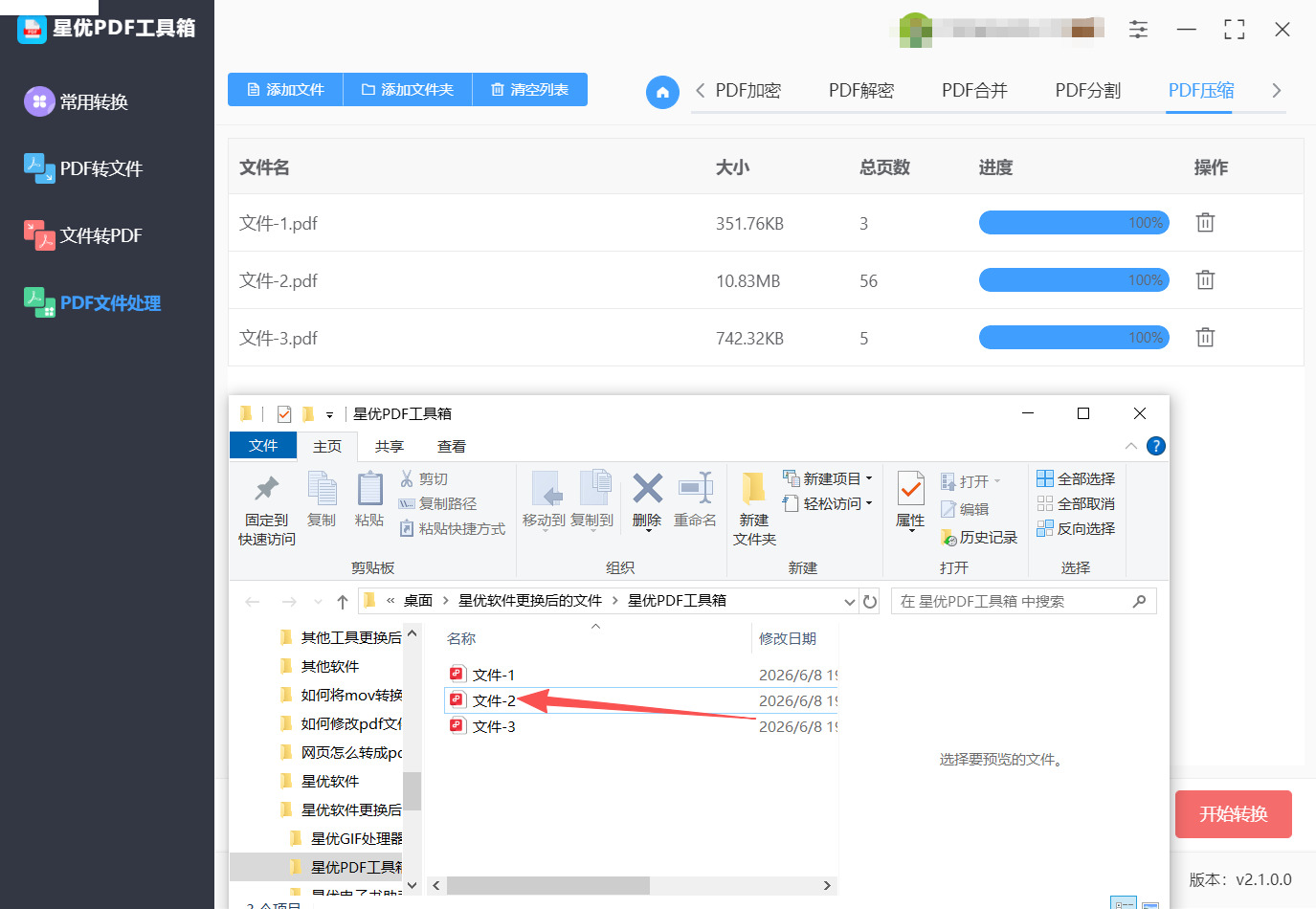
Task: Click the 重命名 icon in Explorer
Action: pyautogui.click(x=695, y=488)
